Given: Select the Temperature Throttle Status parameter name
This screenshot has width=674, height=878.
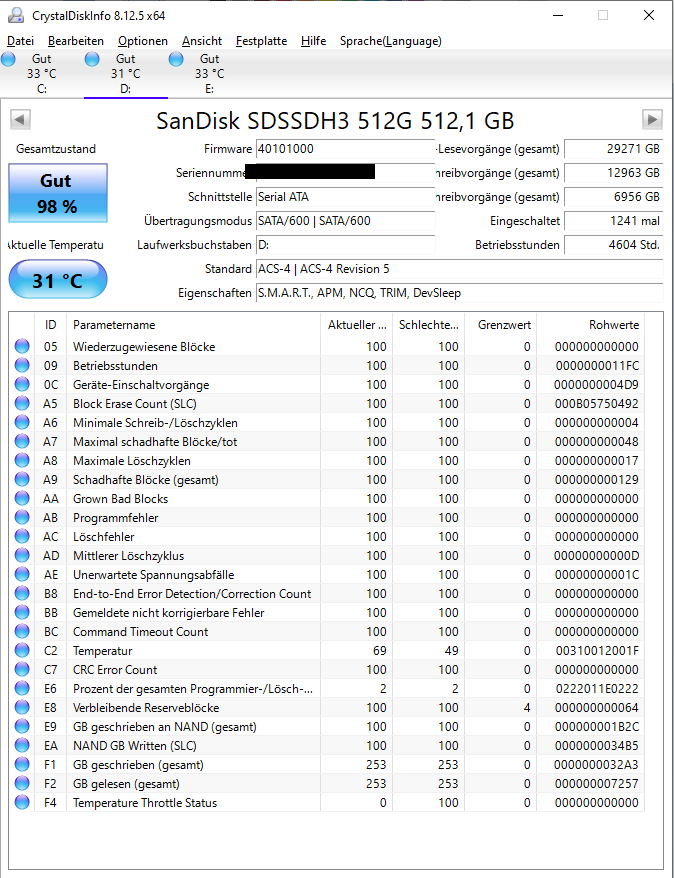Looking at the screenshot, I should click(x=145, y=803).
